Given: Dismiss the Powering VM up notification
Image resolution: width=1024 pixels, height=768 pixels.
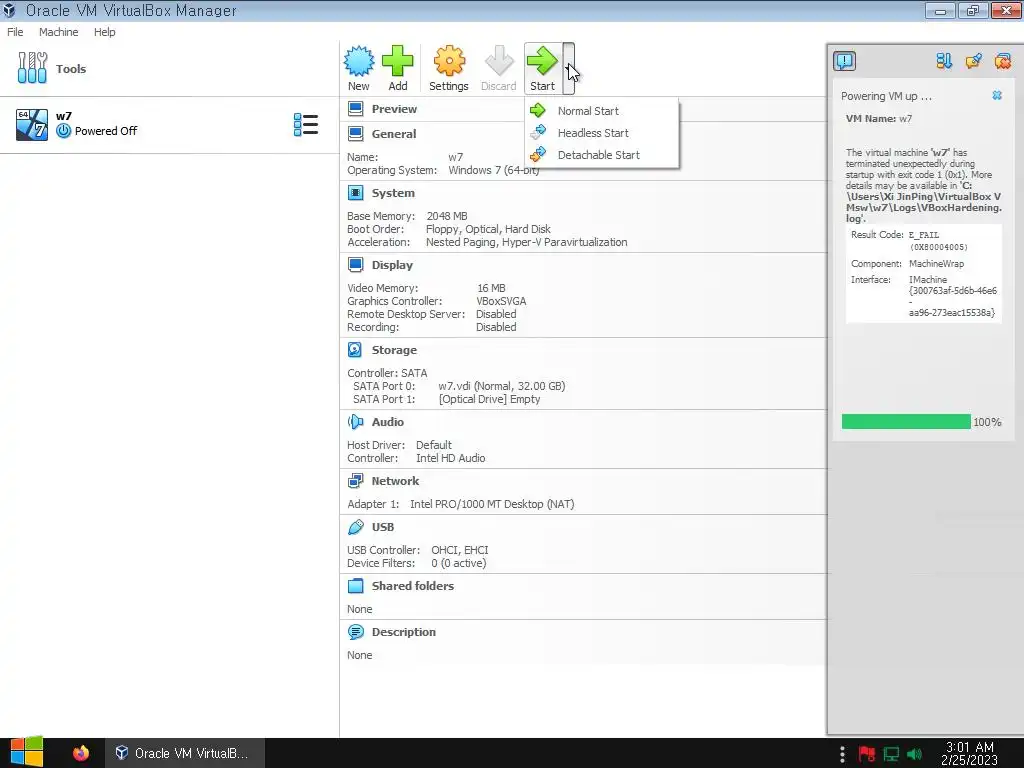Looking at the screenshot, I should point(997,95).
